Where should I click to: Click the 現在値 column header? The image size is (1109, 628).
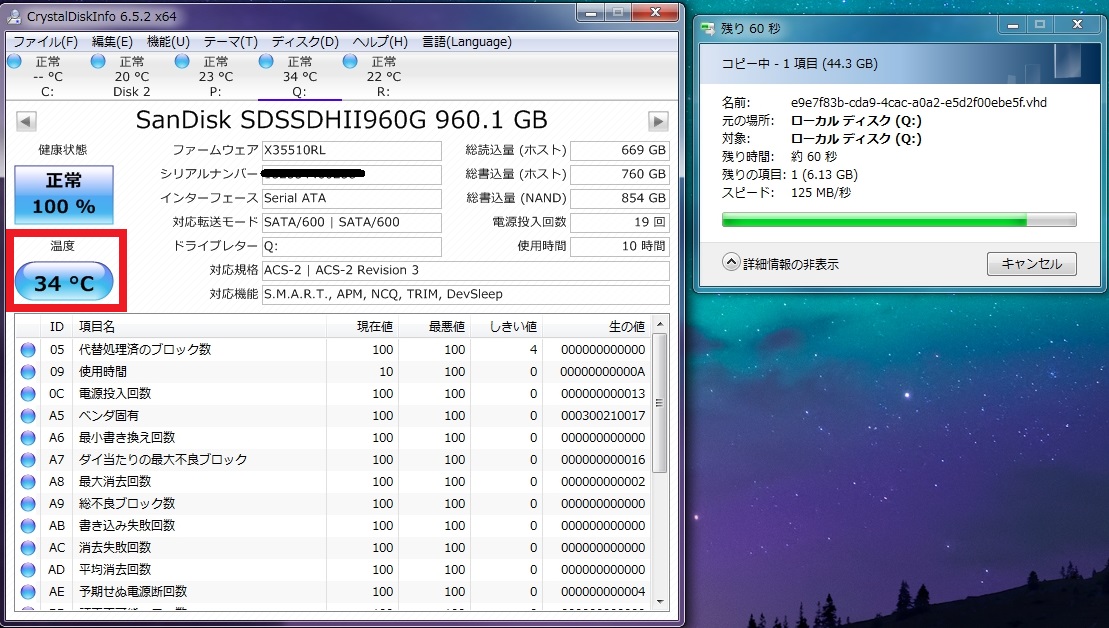coord(362,326)
